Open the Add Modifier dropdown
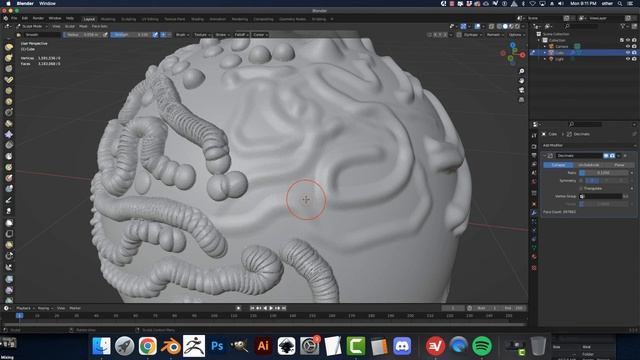 pos(589,145)
